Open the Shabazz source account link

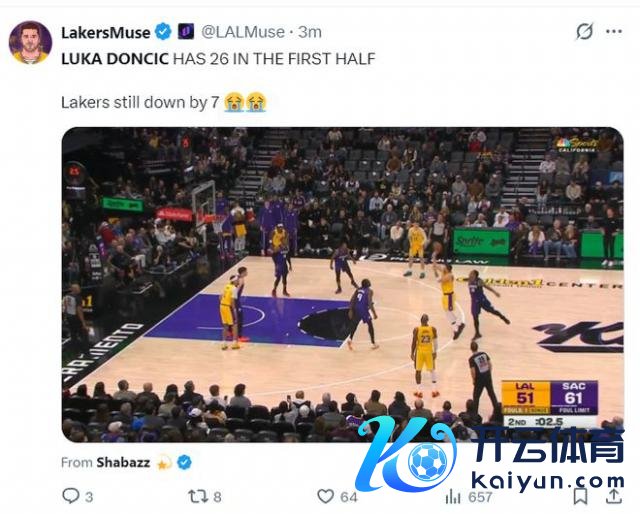pyautogui.click(x=123, y=463)
